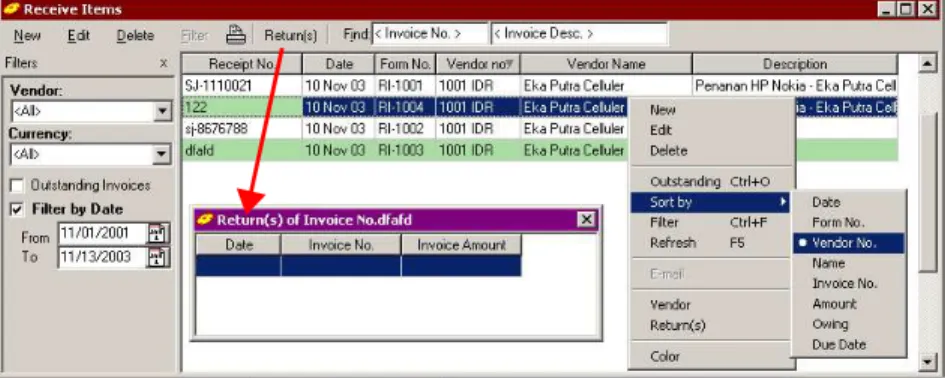Image resolution: width=945 pixels, height=378 pixels.
Task: Click the Invoice Amount header in popup
Action: tap(461, 245)
